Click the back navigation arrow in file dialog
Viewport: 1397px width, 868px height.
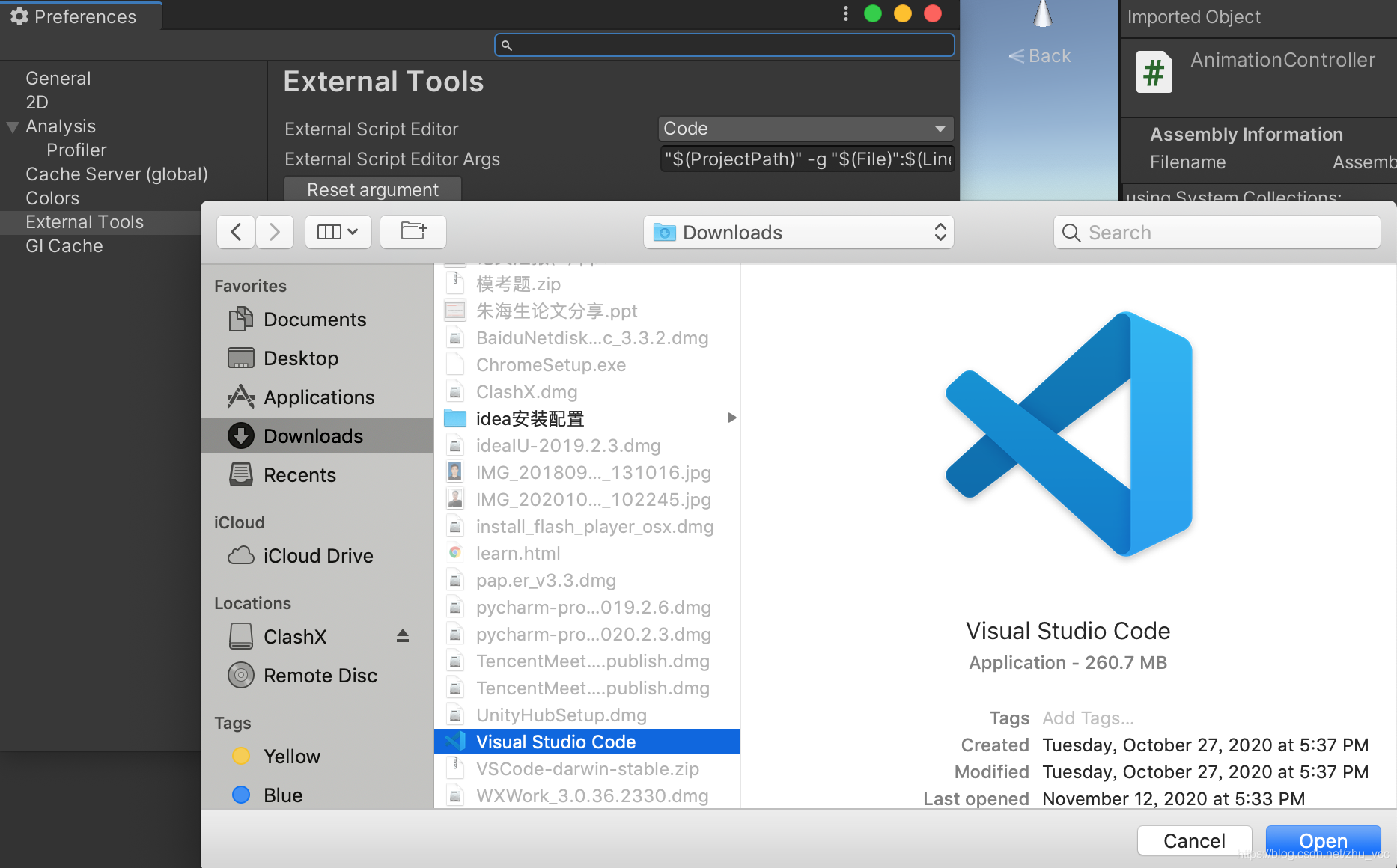[236, 232]
